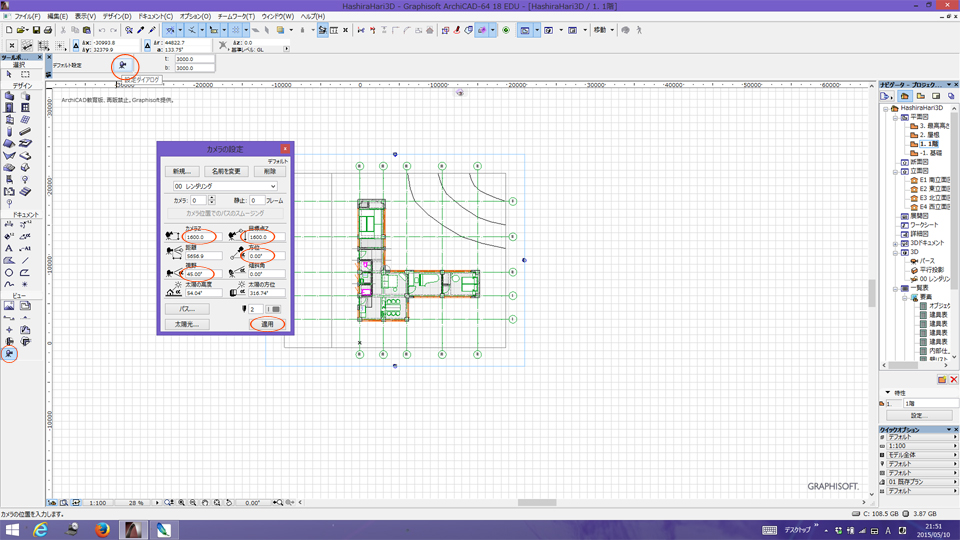960x540 pixels.
Task: Click the Undo arrow icon
Action: tap(102, 30)
